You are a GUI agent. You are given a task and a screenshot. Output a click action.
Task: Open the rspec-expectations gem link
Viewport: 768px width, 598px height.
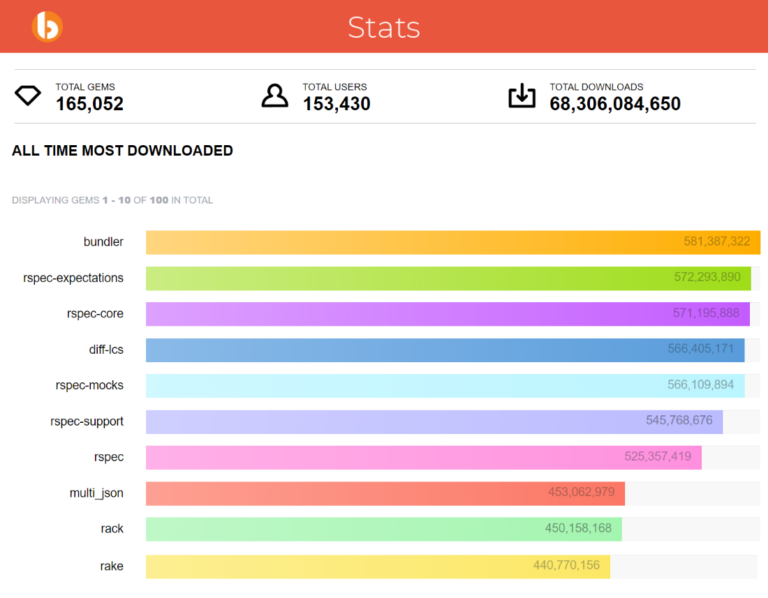point(73,278)
